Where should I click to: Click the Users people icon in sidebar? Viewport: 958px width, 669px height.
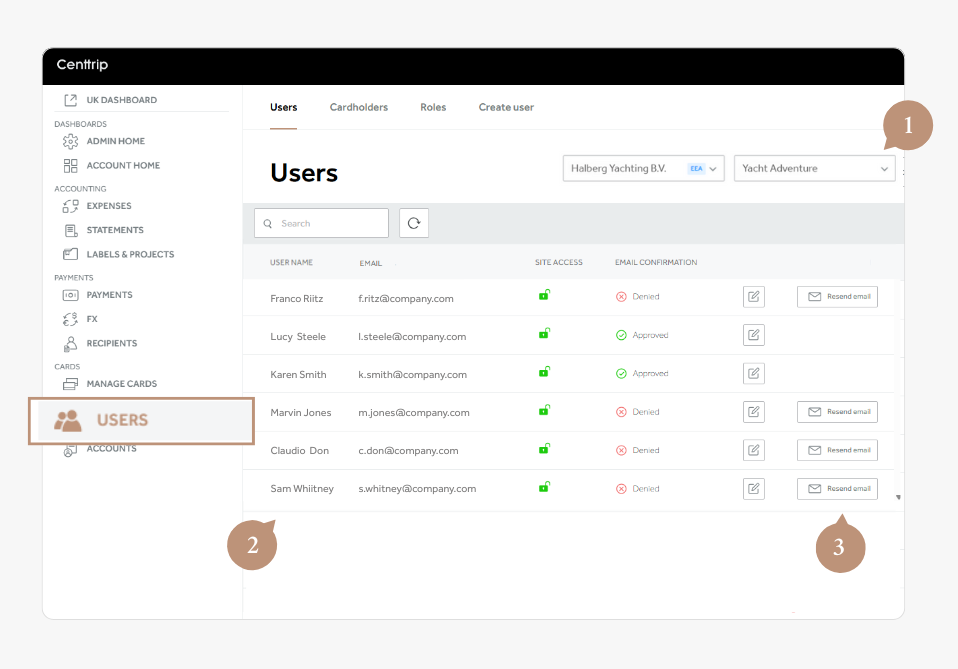(68, 420)
